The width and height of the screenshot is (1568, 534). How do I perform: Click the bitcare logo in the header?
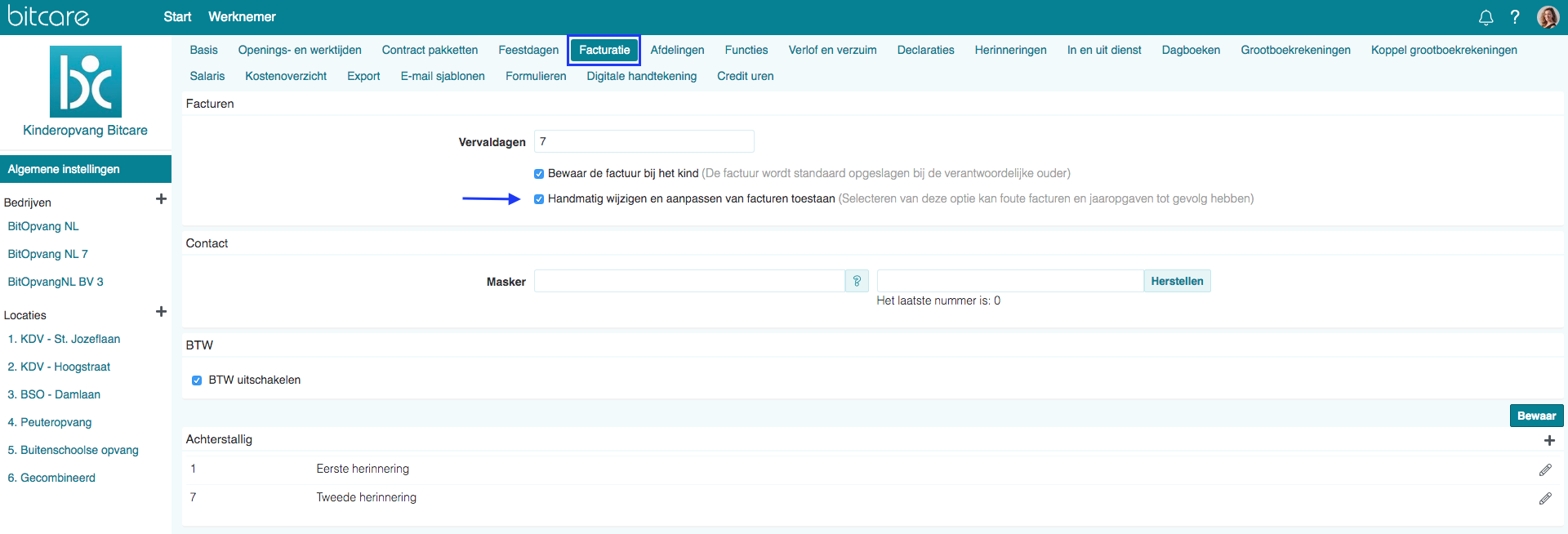pos(48,16)
